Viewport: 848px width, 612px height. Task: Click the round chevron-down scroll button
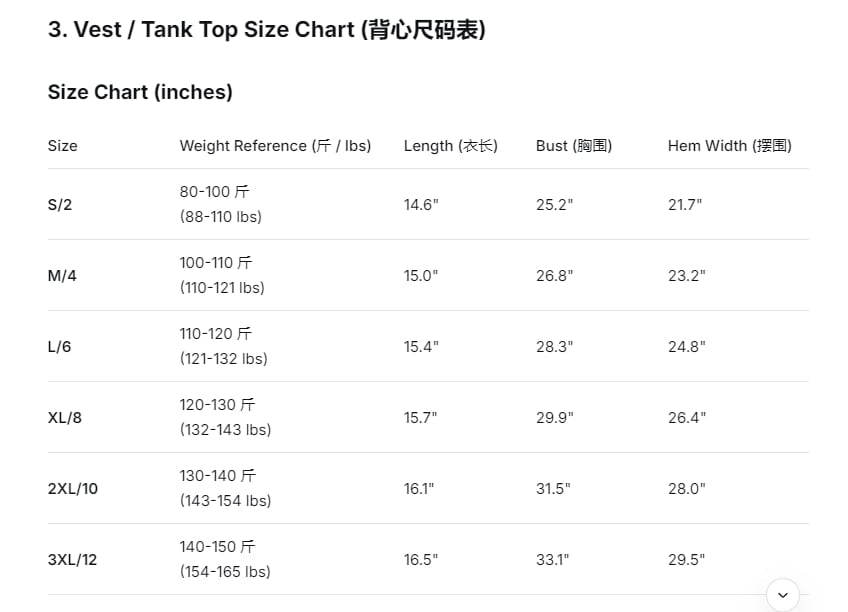pyautogui.click(x=783, y=595)
